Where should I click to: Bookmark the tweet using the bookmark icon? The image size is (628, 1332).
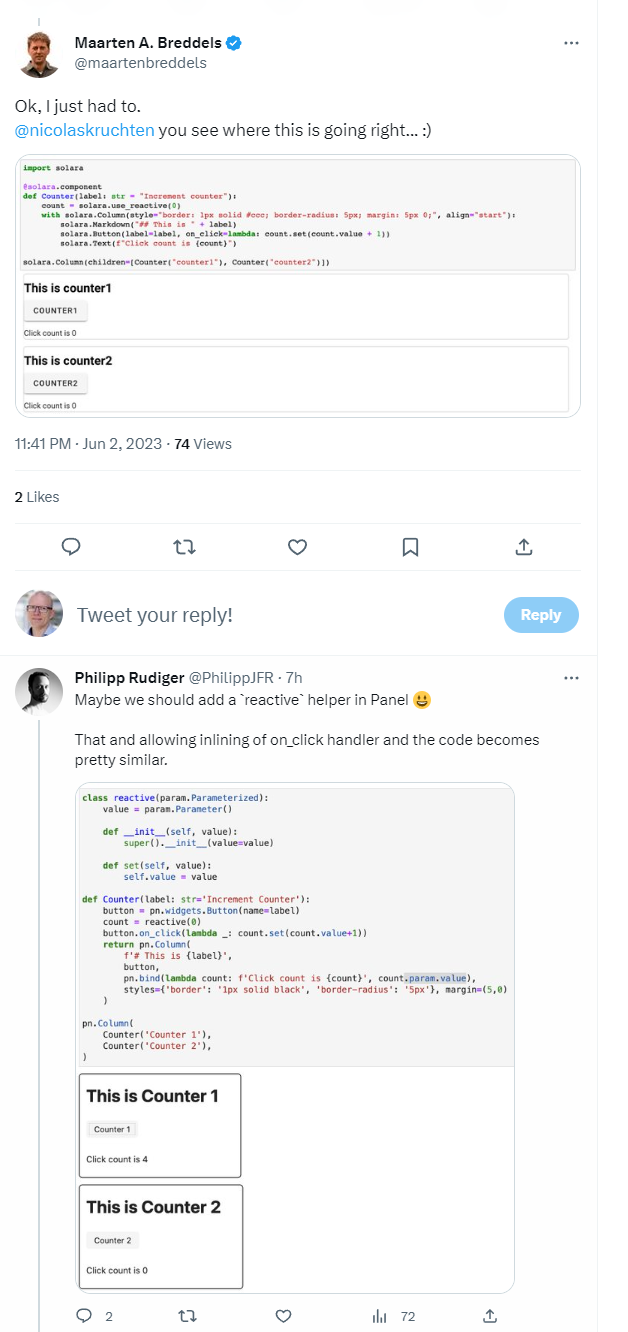[x=410, y=548]
